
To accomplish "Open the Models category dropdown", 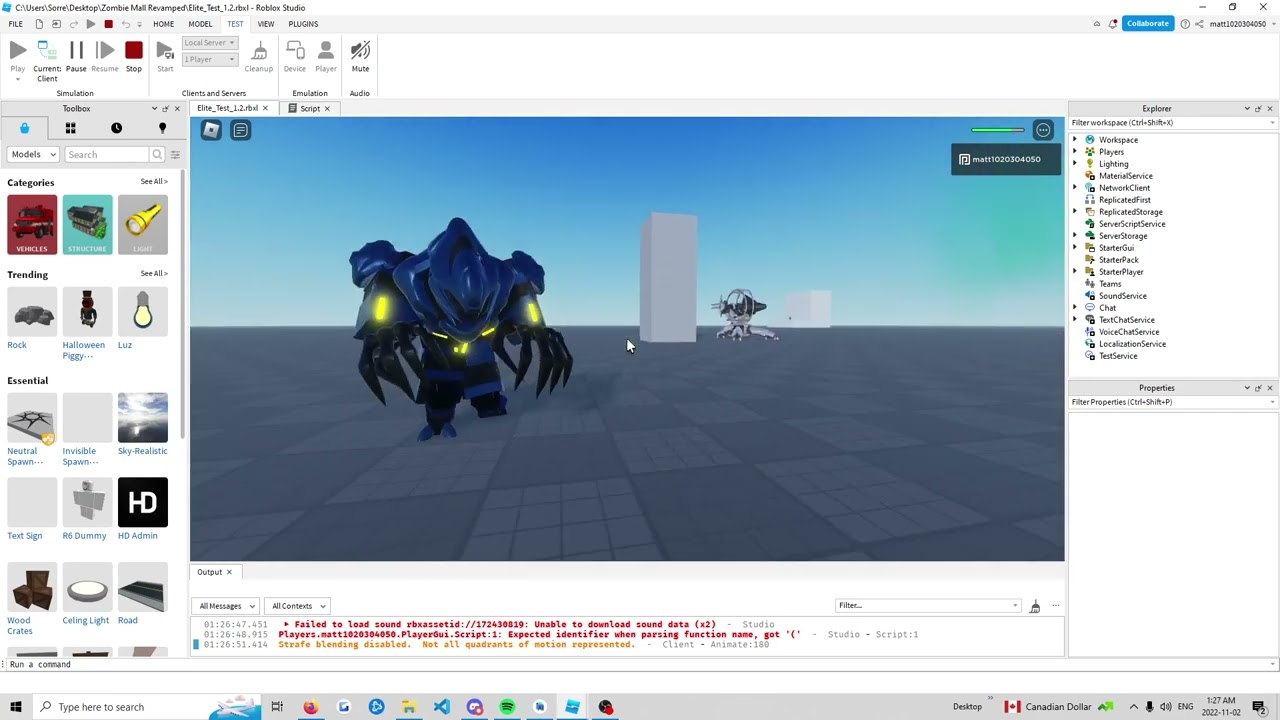I will point(33,154).
